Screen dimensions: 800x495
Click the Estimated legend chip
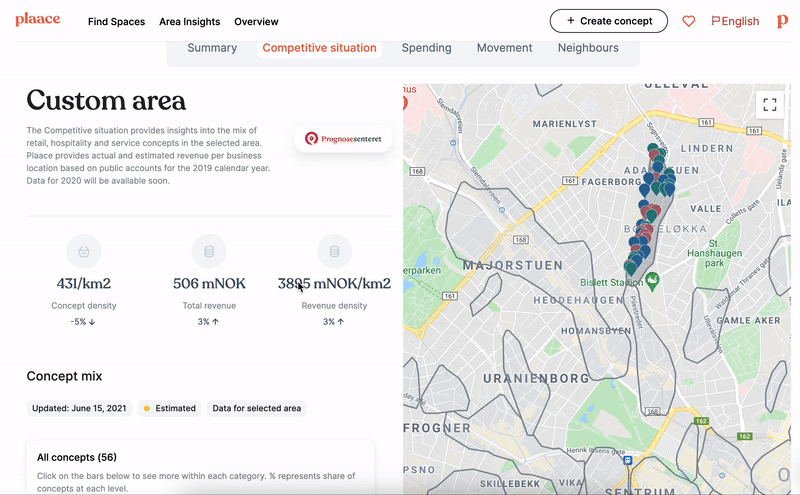(169, 408)
